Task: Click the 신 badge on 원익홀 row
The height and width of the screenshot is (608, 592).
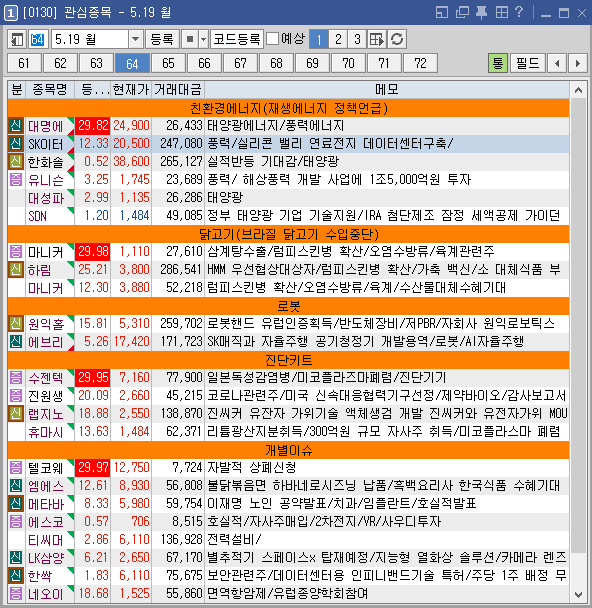Action: (16, 323)
